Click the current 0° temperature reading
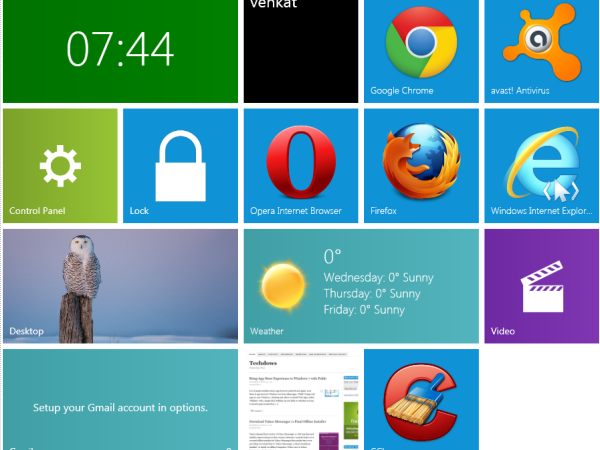The width and height of the screenshot is (600, 450). tap(332, 257)
